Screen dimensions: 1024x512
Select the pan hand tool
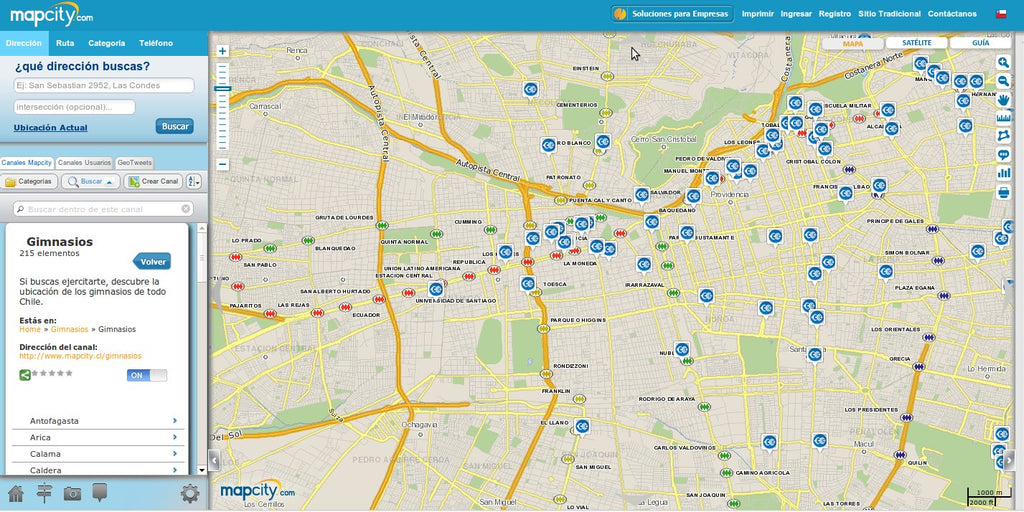1003,99
